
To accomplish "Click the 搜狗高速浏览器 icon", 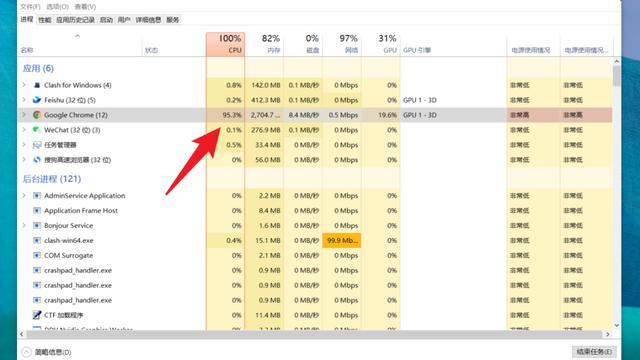I will pyautogui.click(x=37, y=160).
